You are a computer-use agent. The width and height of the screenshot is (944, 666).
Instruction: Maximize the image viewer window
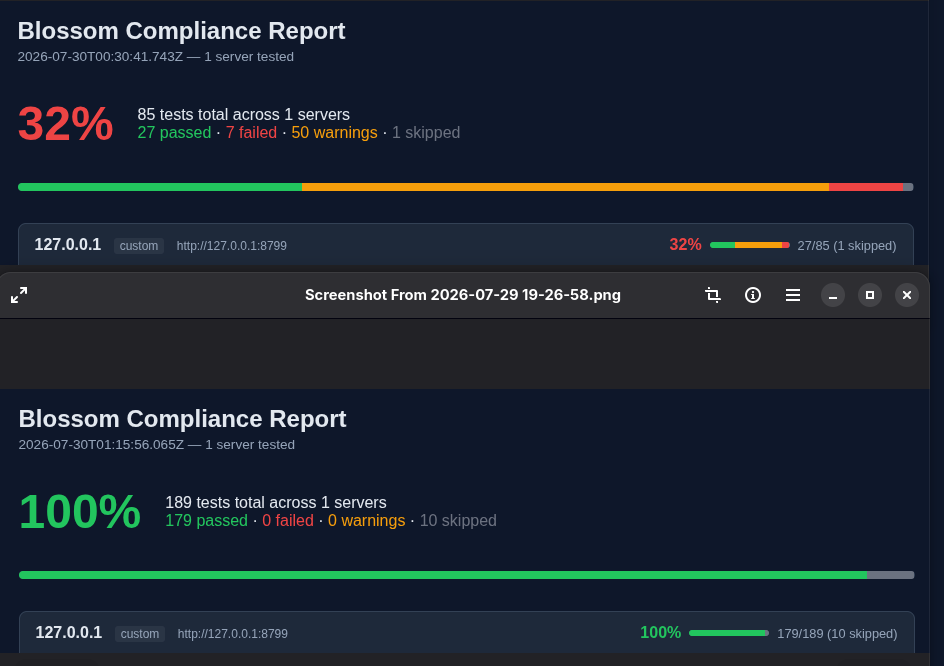[870, 295]
